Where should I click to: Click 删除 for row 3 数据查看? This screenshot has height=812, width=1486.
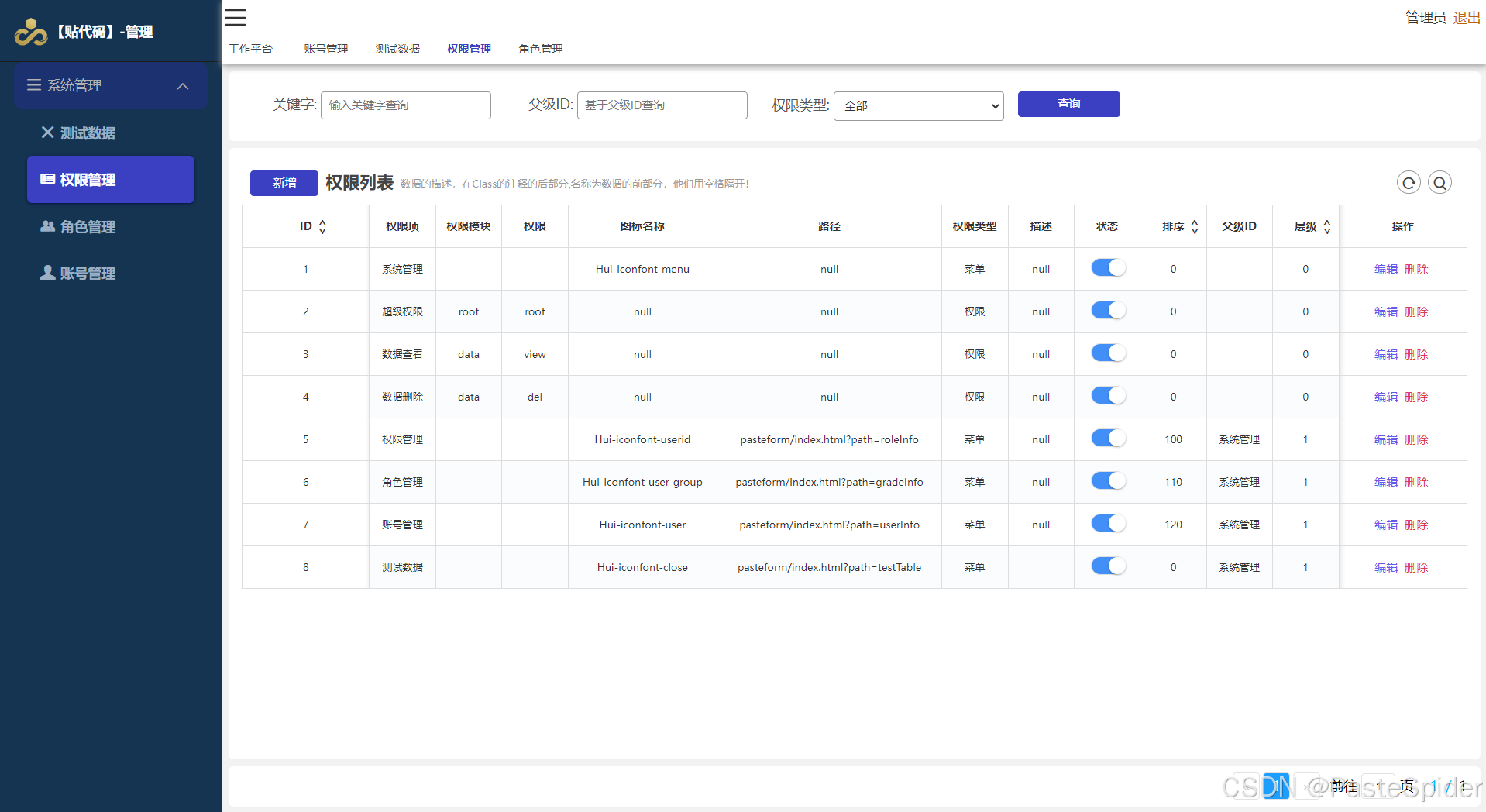[x=1416, y=354]
